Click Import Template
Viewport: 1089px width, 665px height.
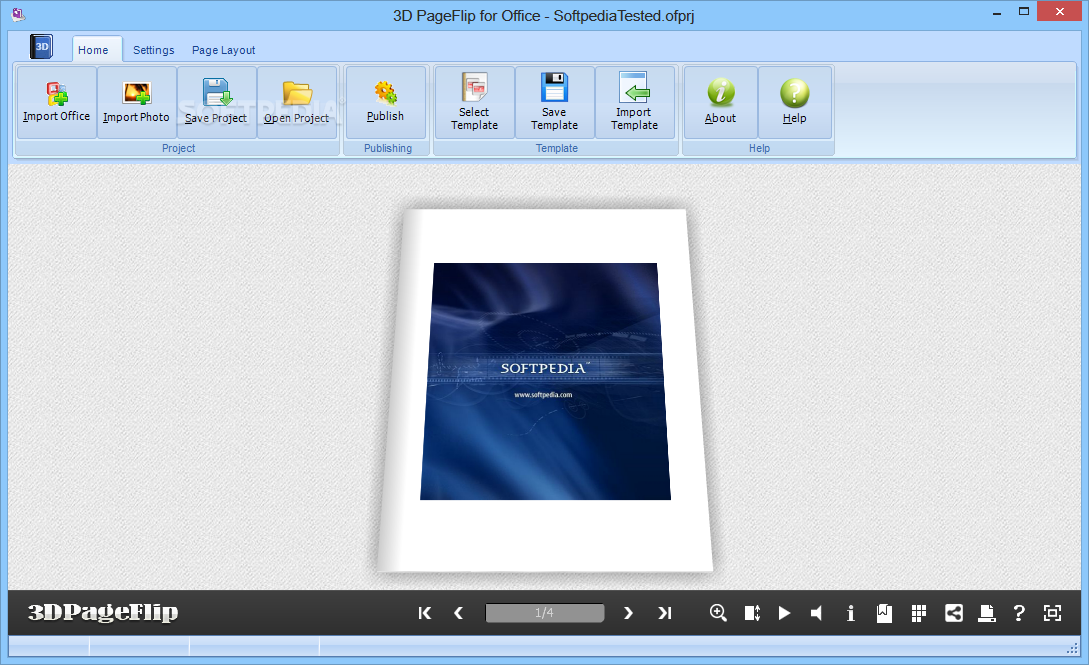click(634, 103)
